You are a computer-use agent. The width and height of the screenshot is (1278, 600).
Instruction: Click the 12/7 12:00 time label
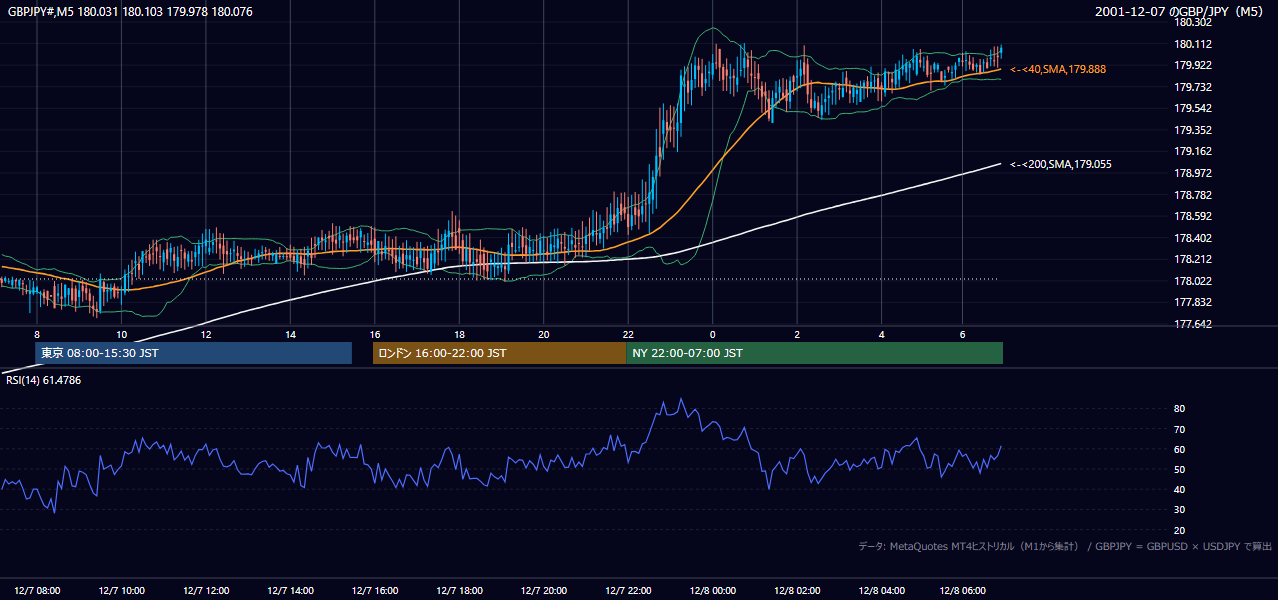(x=206, y=591)
